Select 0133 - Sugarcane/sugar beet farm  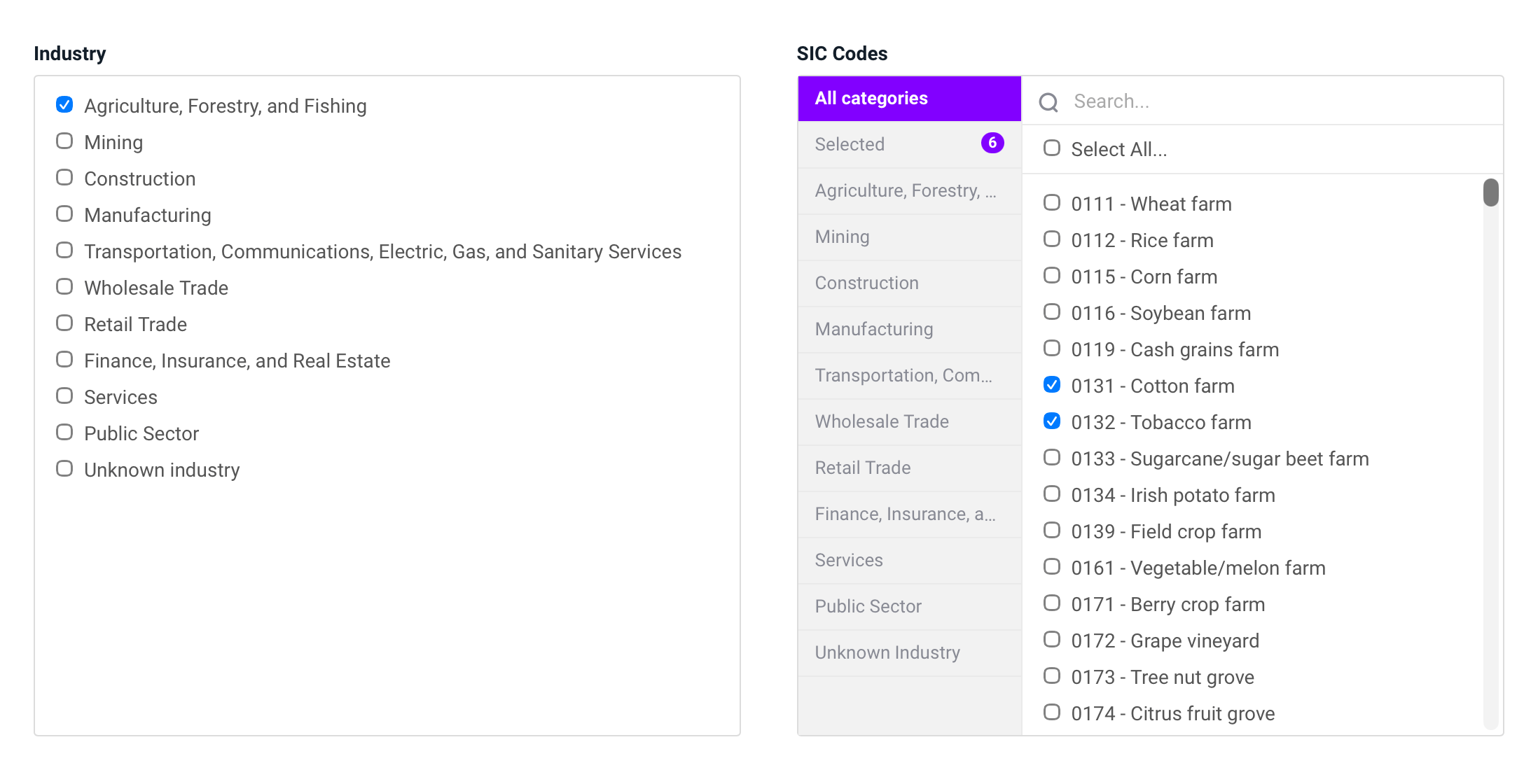[x=1051, y=458]
